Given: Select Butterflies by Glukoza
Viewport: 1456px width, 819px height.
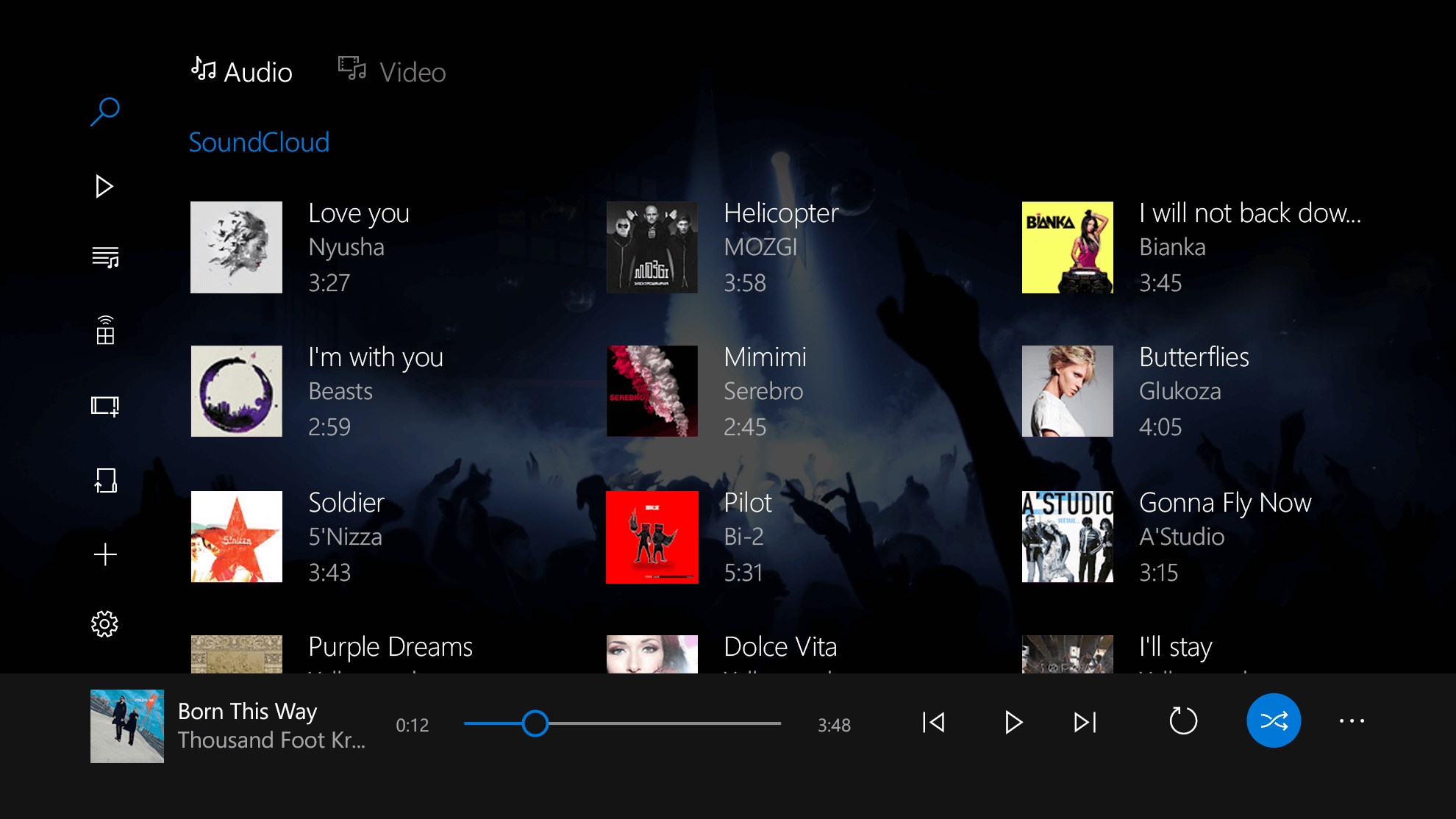Looking at the screenshot, I should click(x=1193, y=390).
